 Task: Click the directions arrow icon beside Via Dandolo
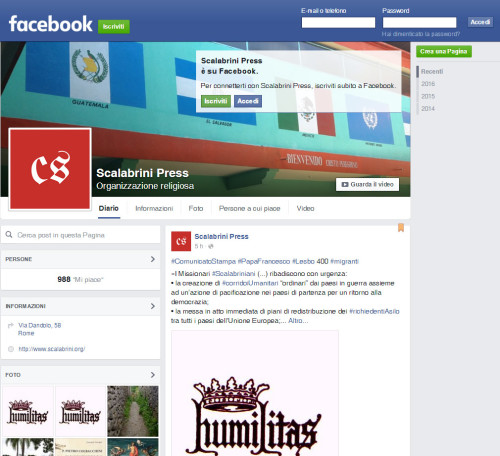11,325
